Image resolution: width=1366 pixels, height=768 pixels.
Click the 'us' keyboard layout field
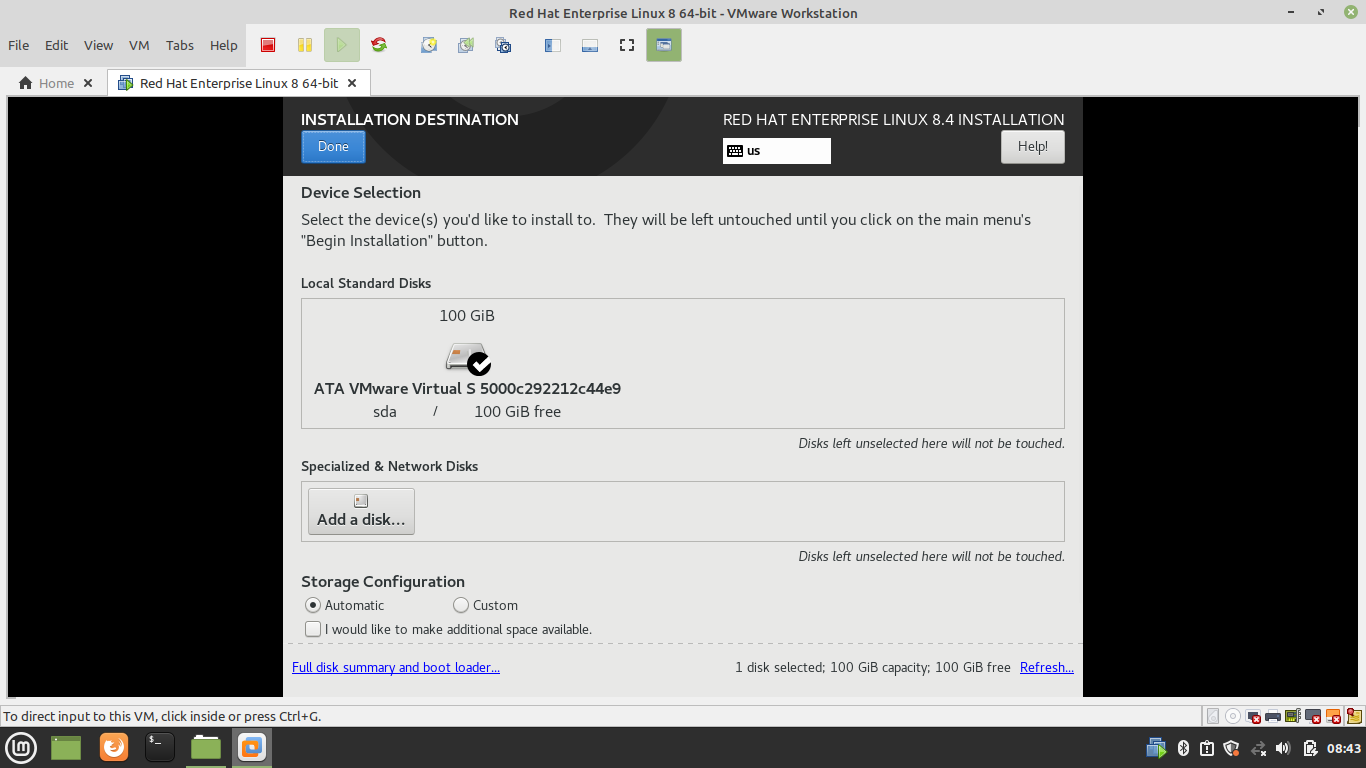(x=777, y=151)
